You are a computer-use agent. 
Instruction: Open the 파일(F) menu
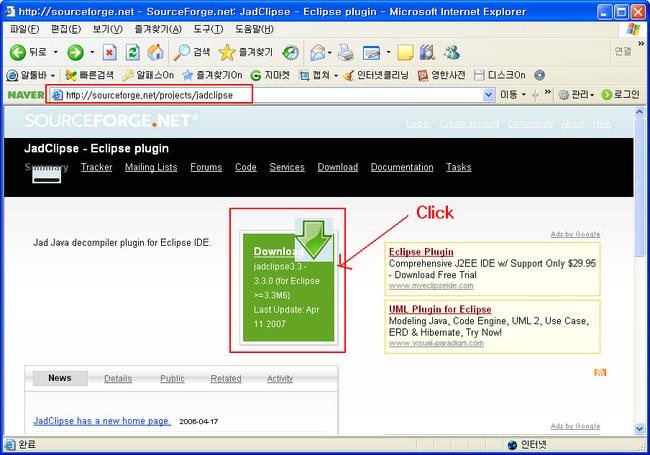24,29
